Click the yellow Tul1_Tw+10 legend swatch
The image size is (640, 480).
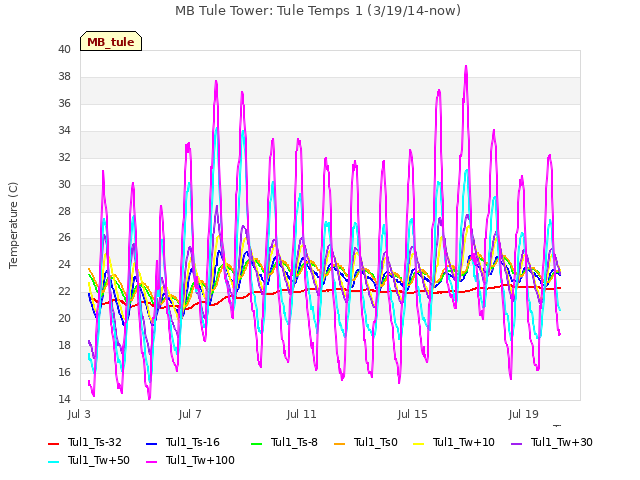419,443
